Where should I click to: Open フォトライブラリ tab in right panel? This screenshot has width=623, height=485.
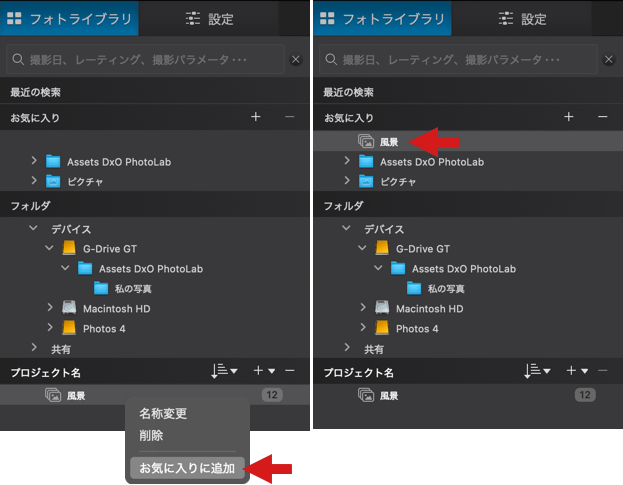(382, 19)
